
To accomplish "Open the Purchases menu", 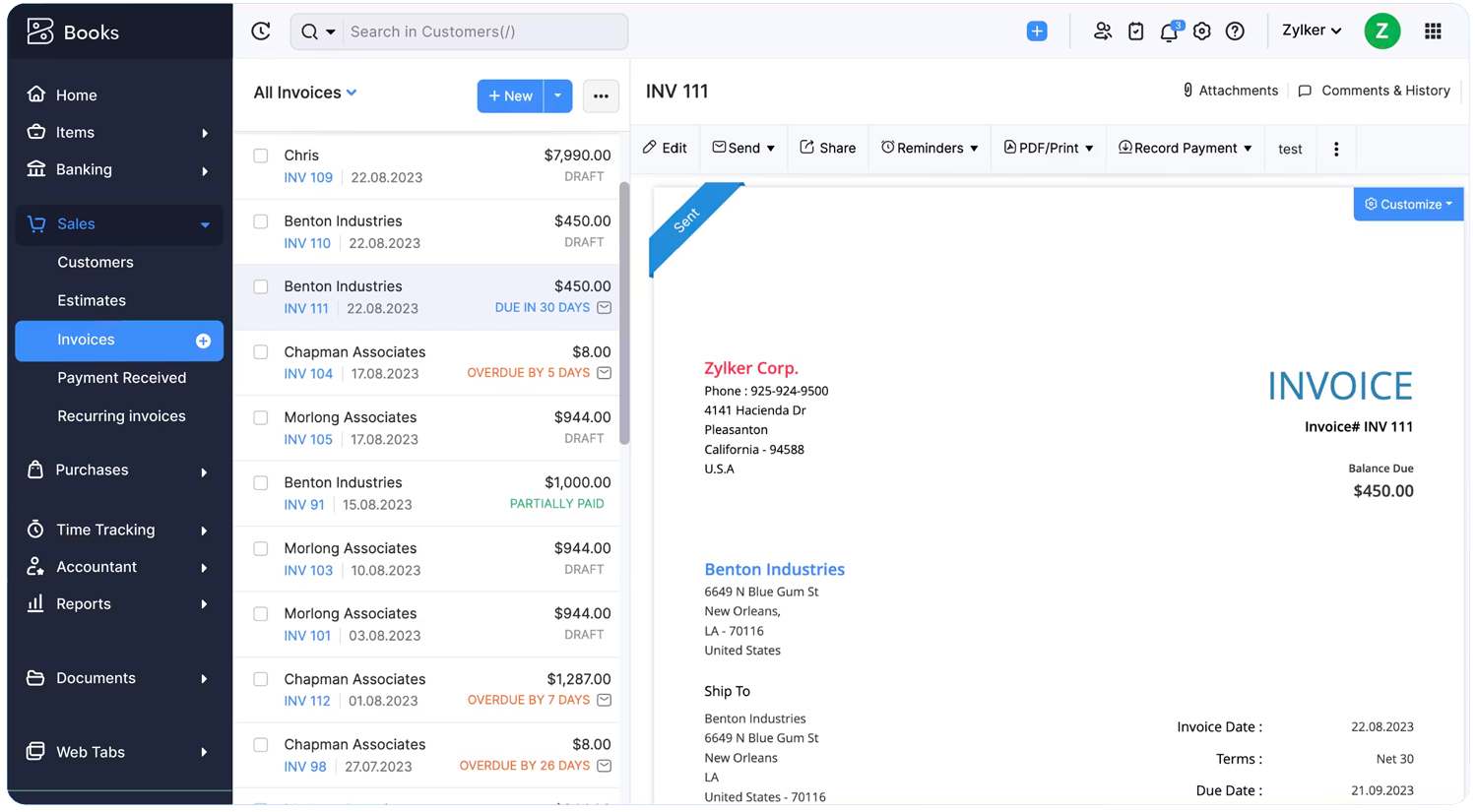I will click(x=119, y=469).
